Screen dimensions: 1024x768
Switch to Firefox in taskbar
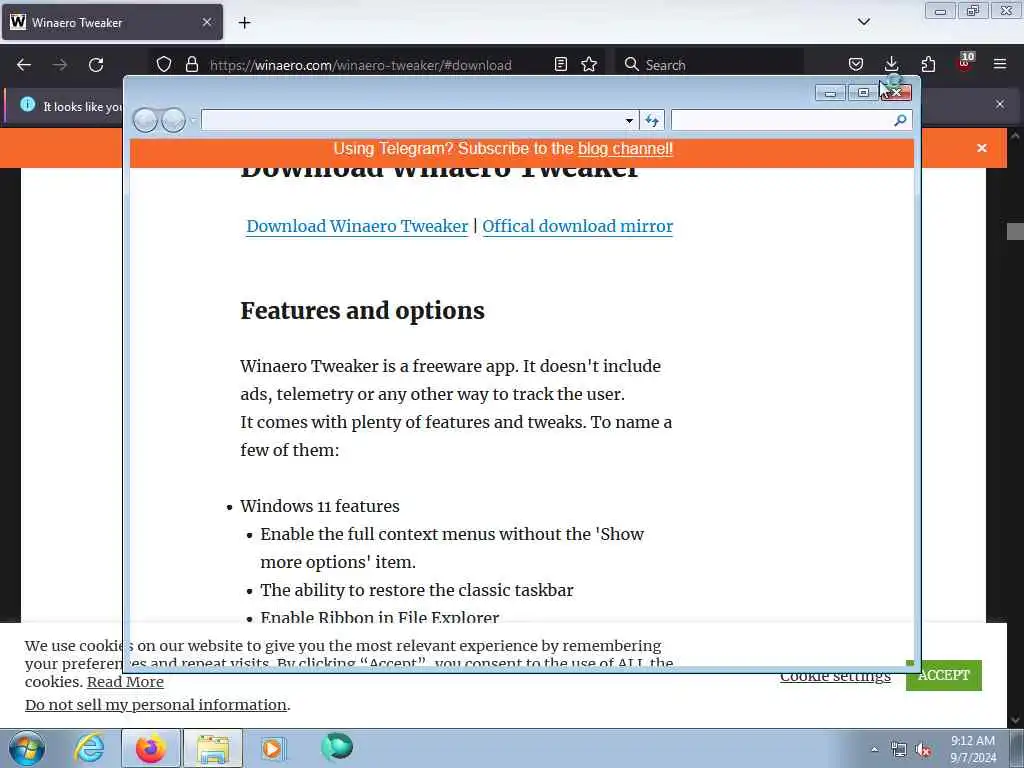151,748
